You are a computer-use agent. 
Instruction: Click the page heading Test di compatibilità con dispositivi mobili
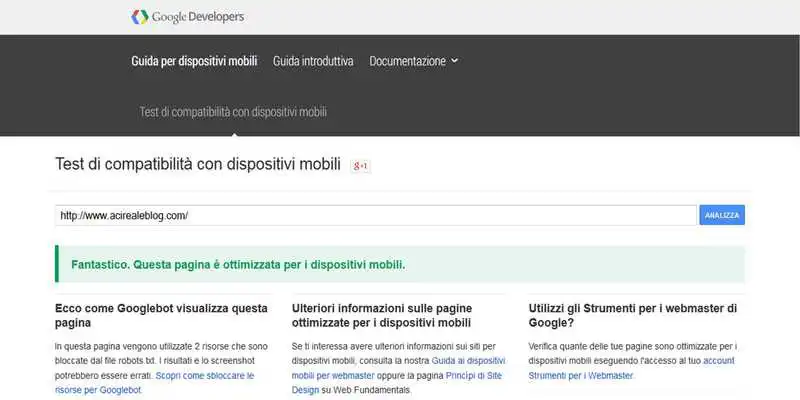[198, 164]
